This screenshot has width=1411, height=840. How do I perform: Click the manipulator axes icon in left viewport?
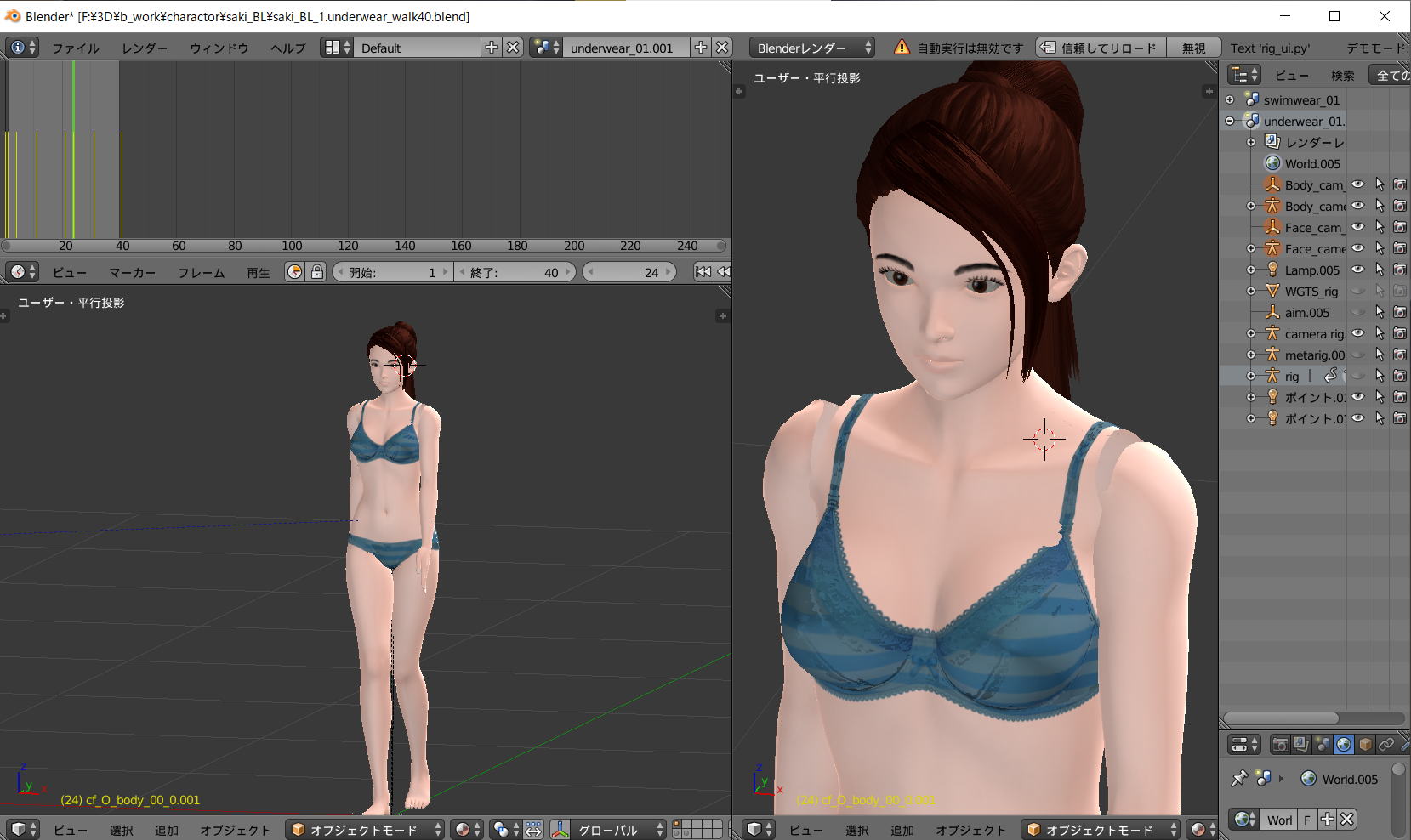[560, 830]
